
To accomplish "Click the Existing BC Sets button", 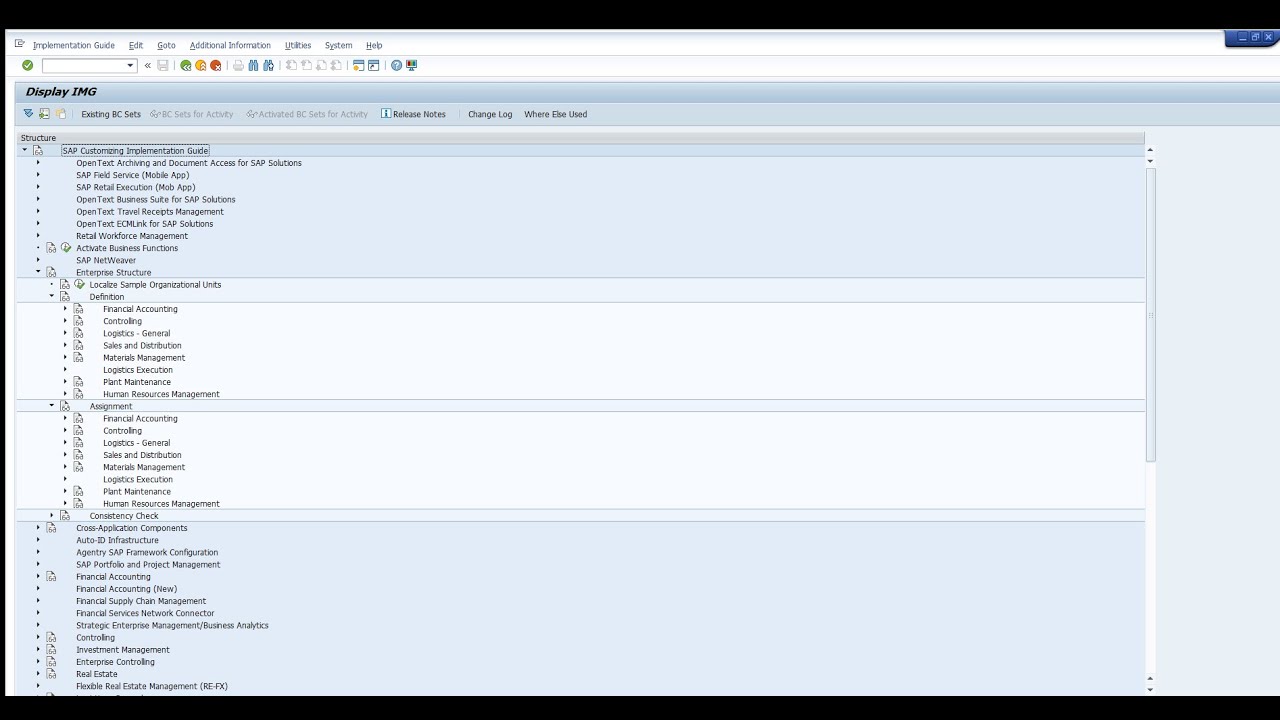I will 111,114.
